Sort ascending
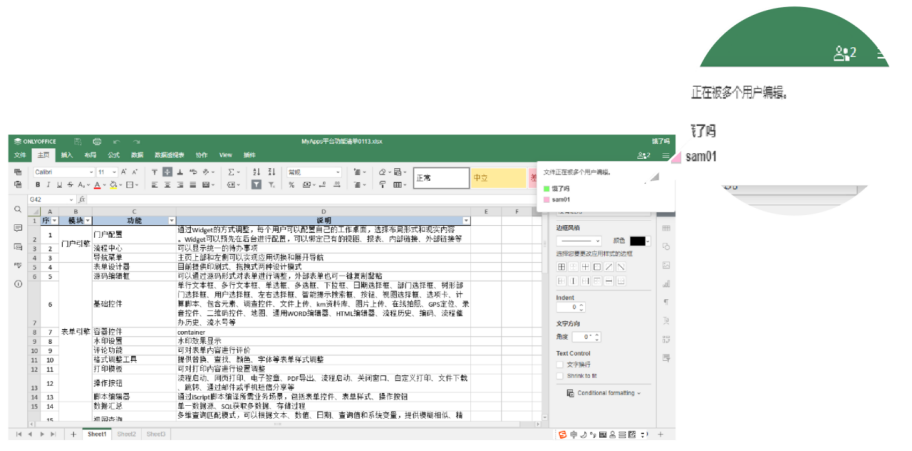 coord(256,172)
